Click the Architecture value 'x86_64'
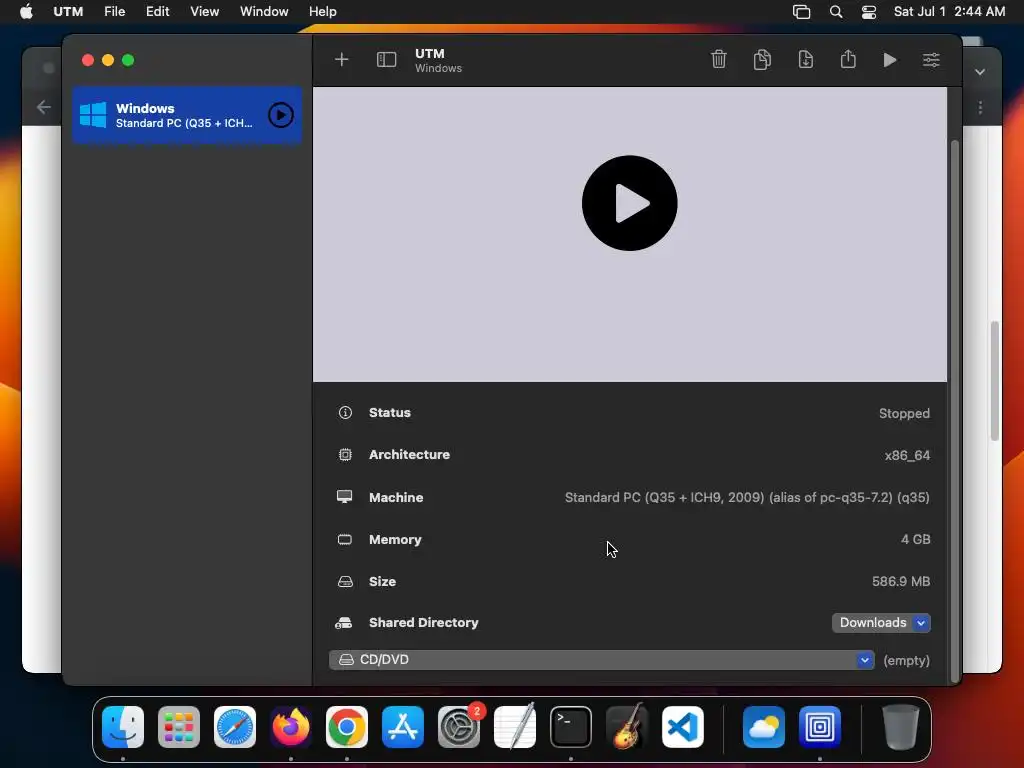 click(x=907, y=455)
